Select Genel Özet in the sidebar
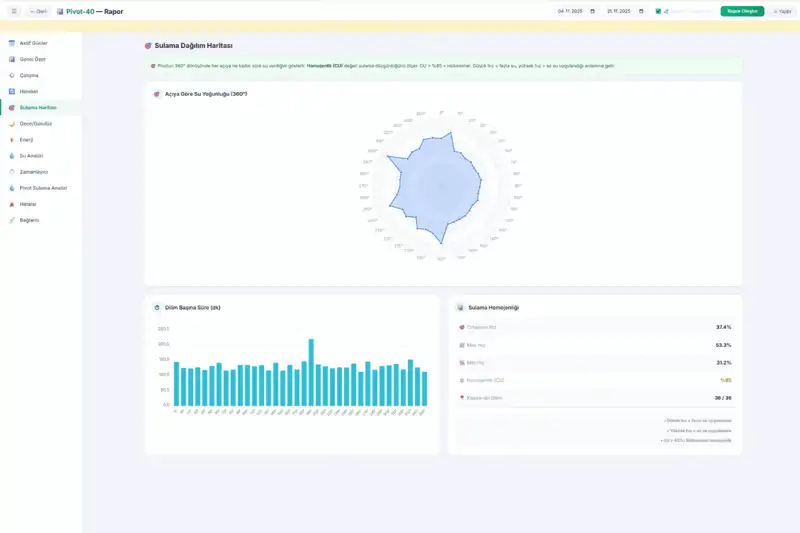 [33, 59]
